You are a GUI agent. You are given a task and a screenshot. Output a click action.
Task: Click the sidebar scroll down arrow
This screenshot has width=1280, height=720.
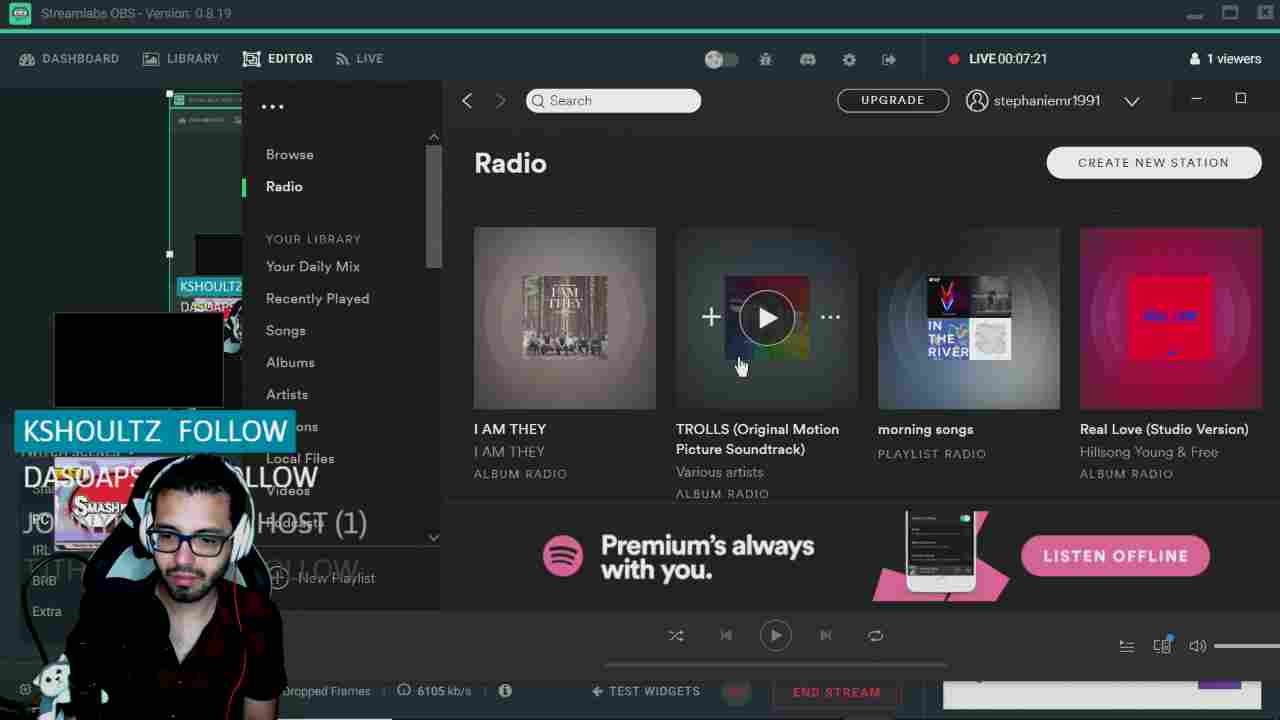click(434, 537)
